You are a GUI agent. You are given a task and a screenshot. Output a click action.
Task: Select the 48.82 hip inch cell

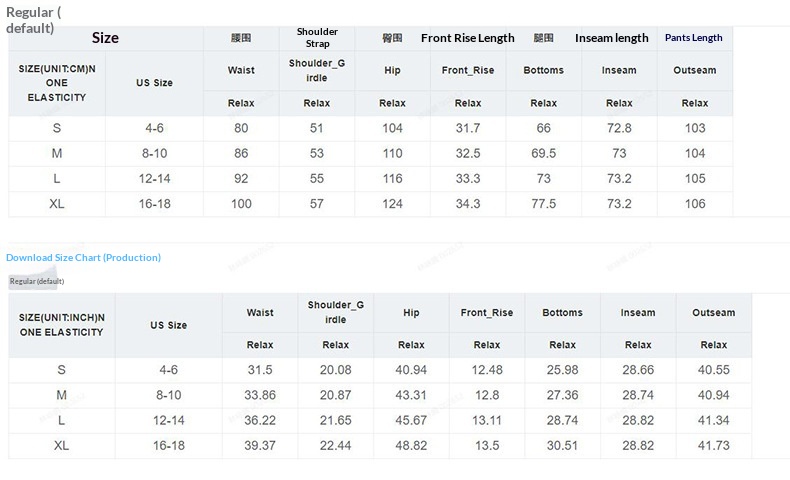coord(411,445)
